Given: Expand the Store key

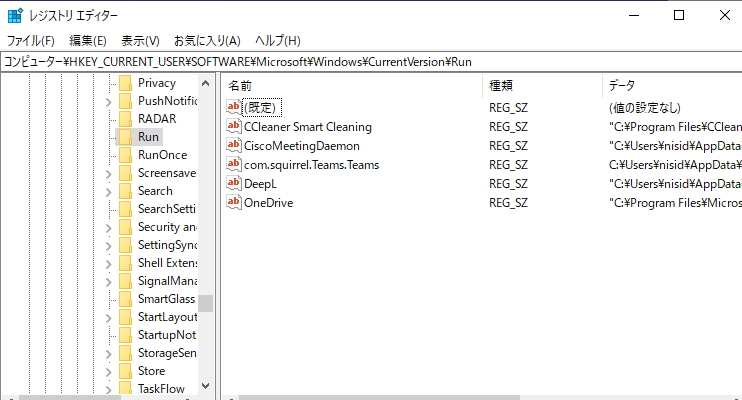Looking at the screenshot, I should click(x=108, y=372).
